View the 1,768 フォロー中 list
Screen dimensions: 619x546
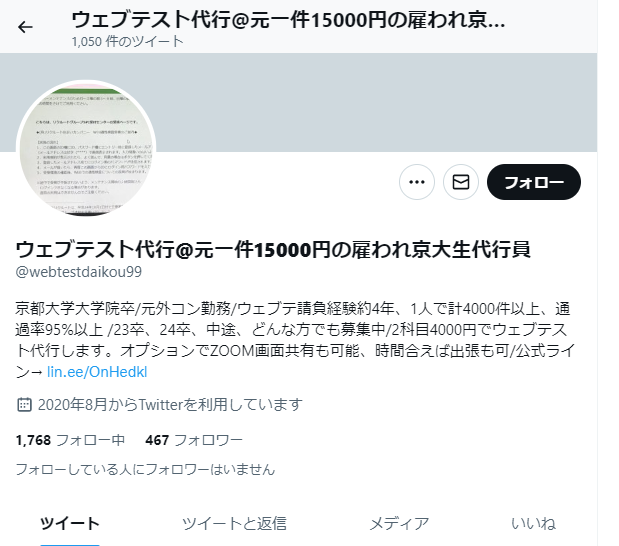70,440
